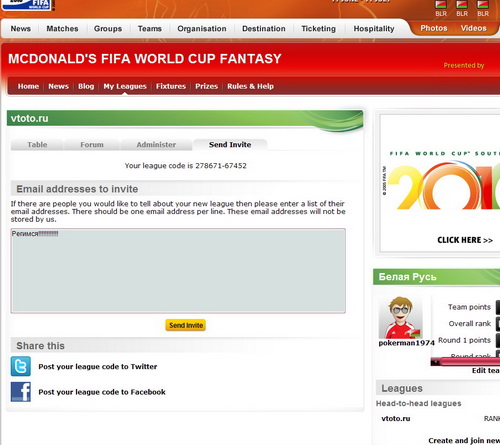Click the middle BLR flag icon
Image resolution: width=500 pixels, height=445 pixels.
(x=462, y=4)
